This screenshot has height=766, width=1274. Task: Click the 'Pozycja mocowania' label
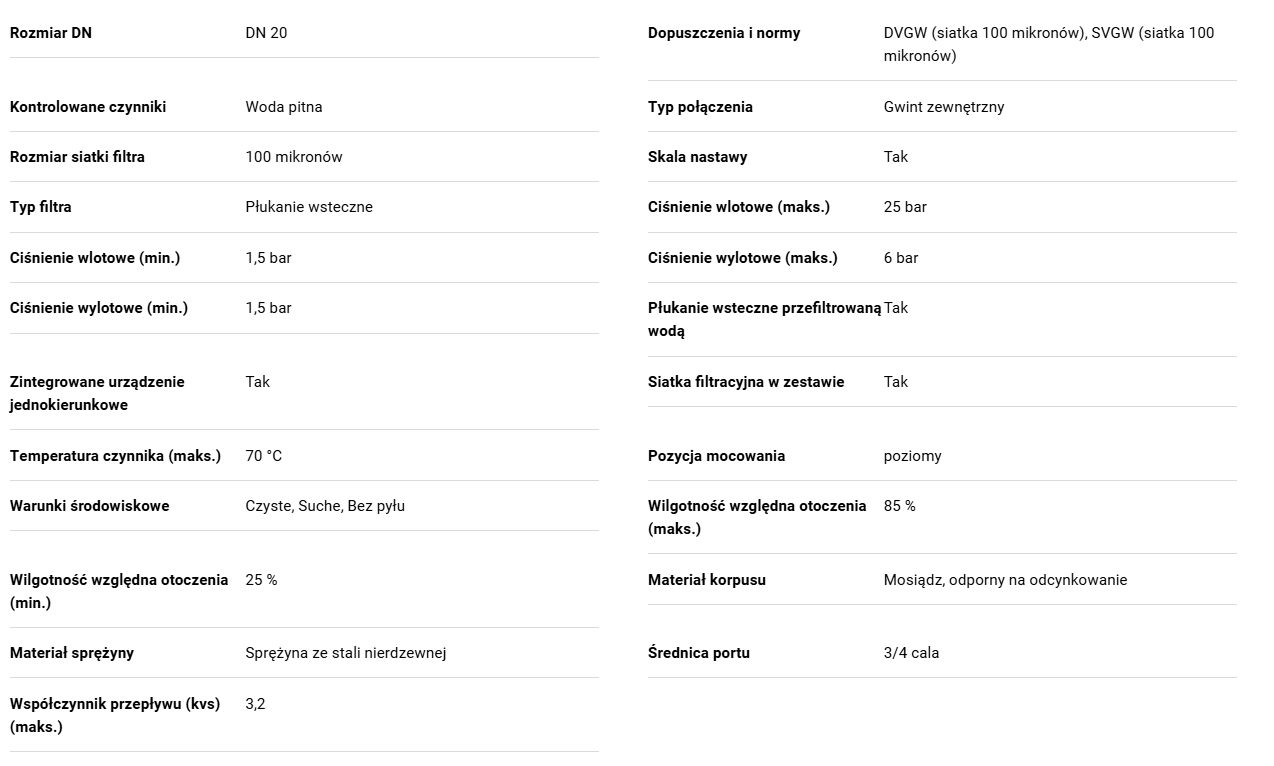coord(717,456)
